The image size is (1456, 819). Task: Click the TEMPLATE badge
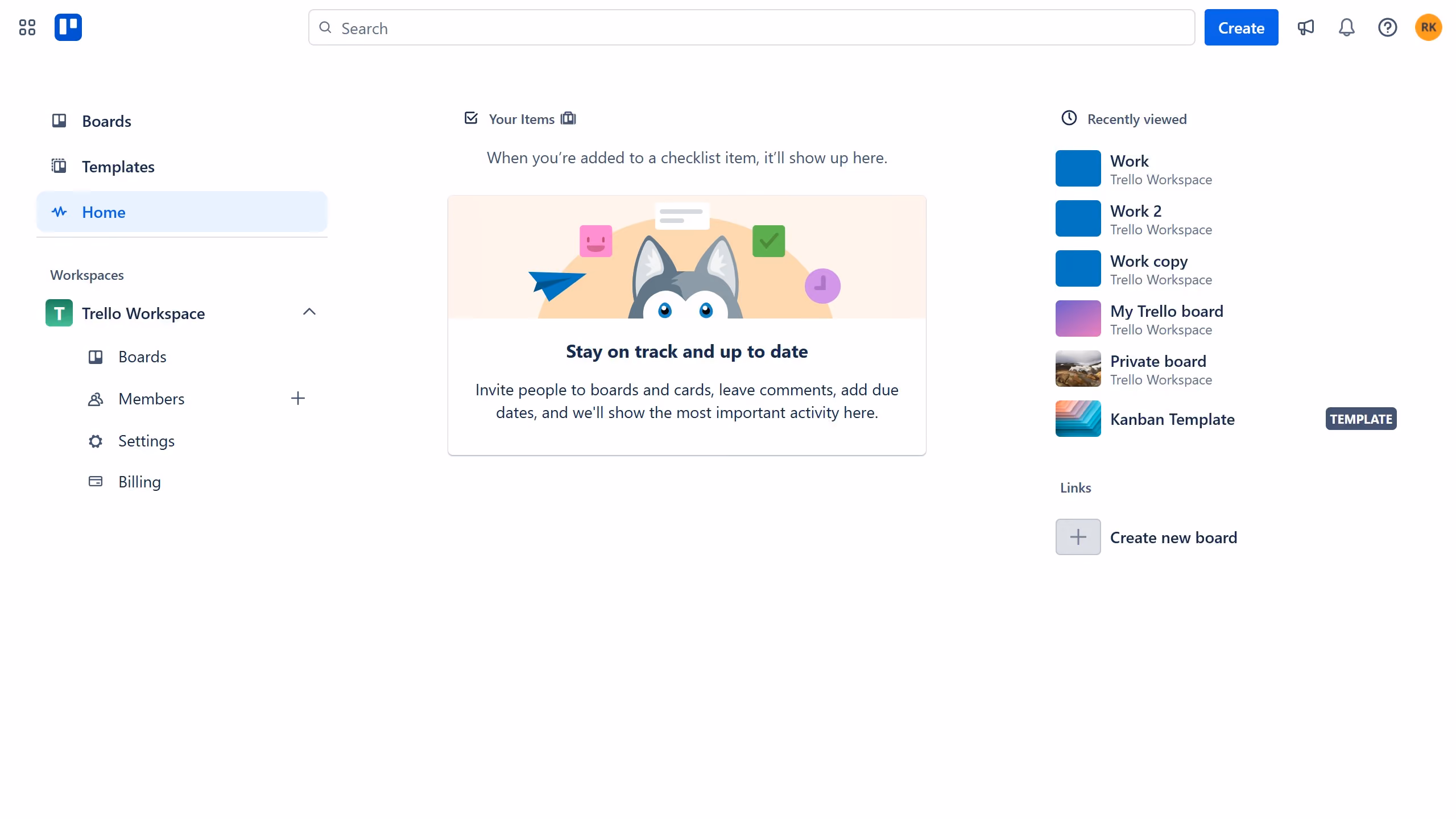click(1361, 419)
